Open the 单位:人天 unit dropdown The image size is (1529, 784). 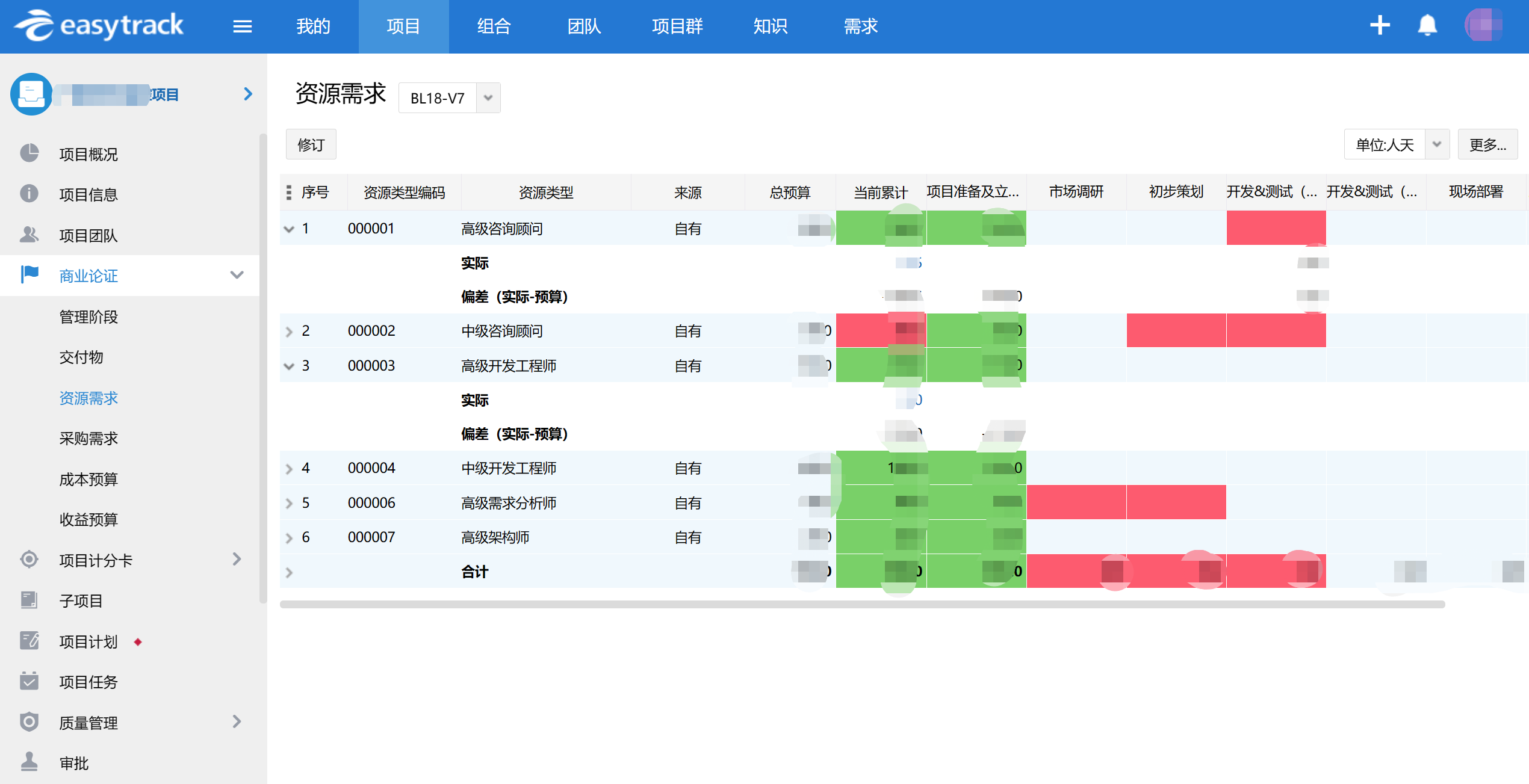click(x=1437, y=144)
